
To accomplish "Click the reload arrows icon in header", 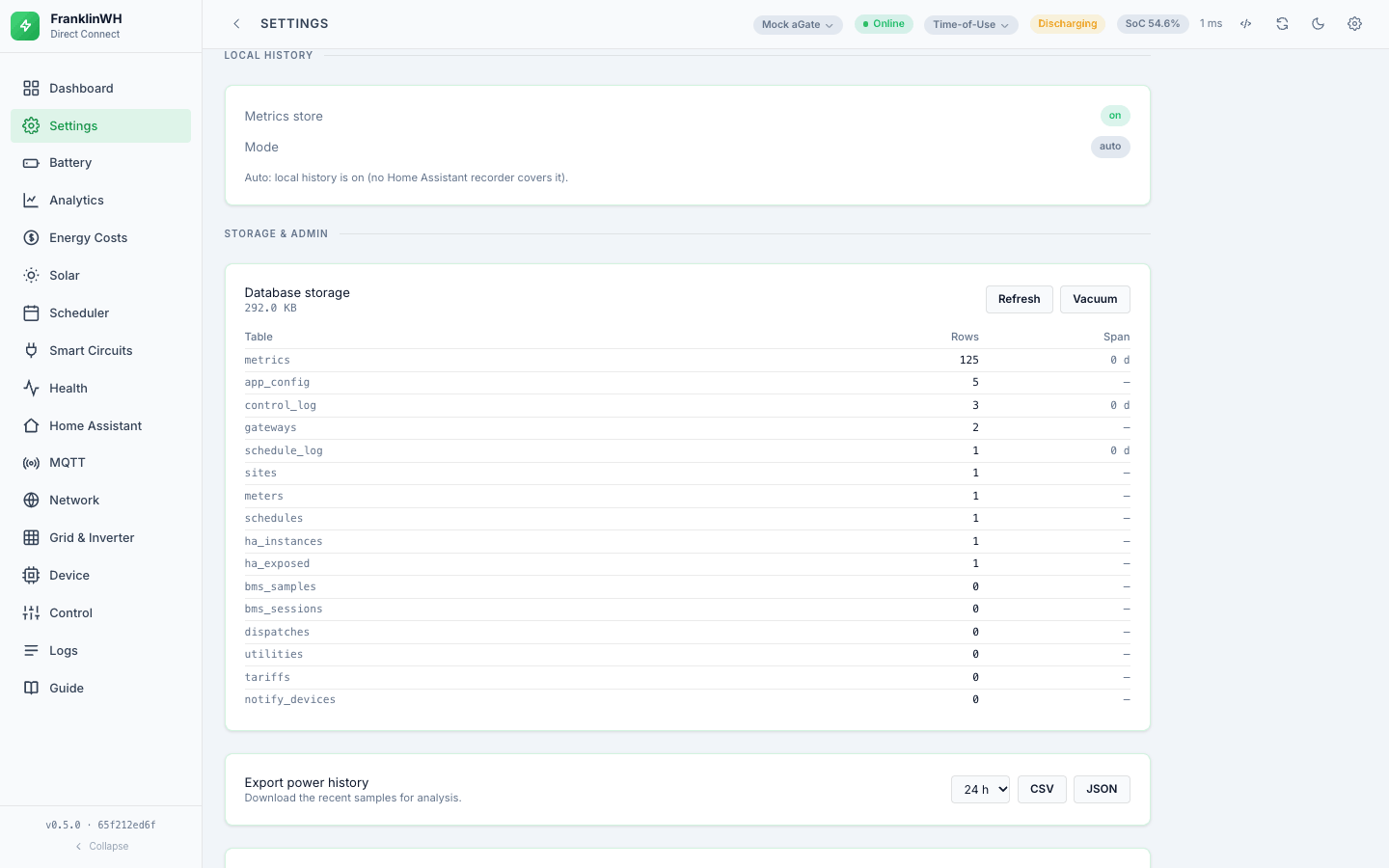I will (x=1282, y=24).
